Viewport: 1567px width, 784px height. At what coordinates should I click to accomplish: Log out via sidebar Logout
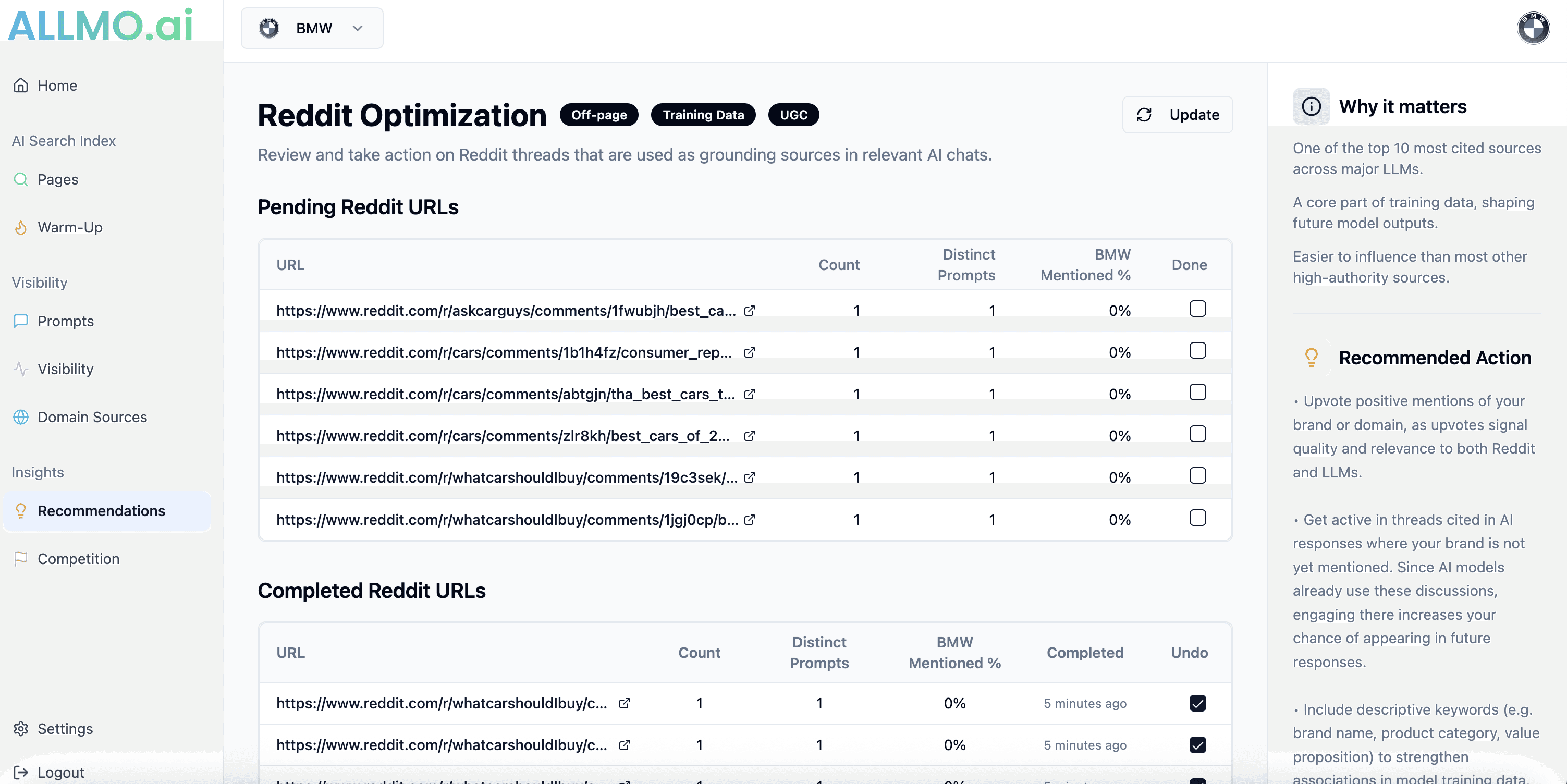pos(60,772)
